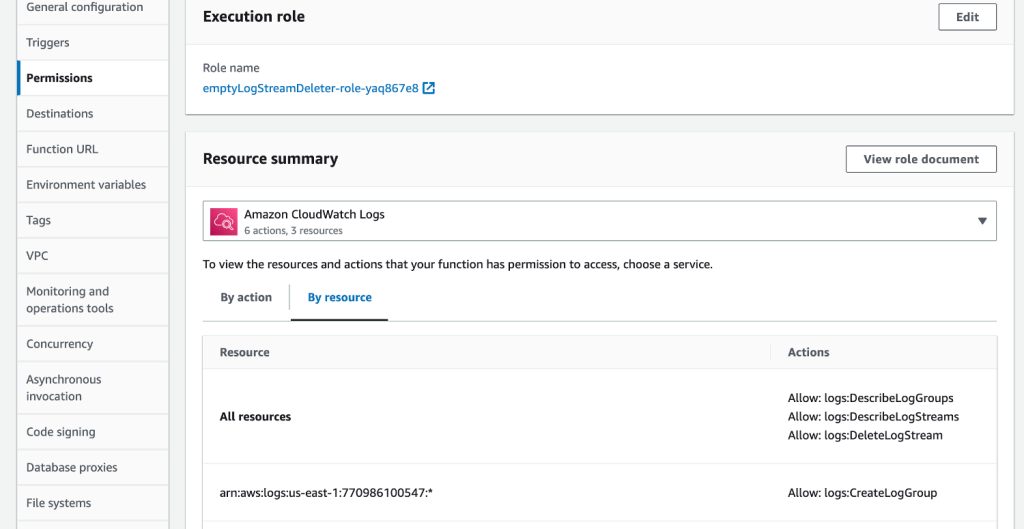Click the external link icon beside role name

(429, 88)
